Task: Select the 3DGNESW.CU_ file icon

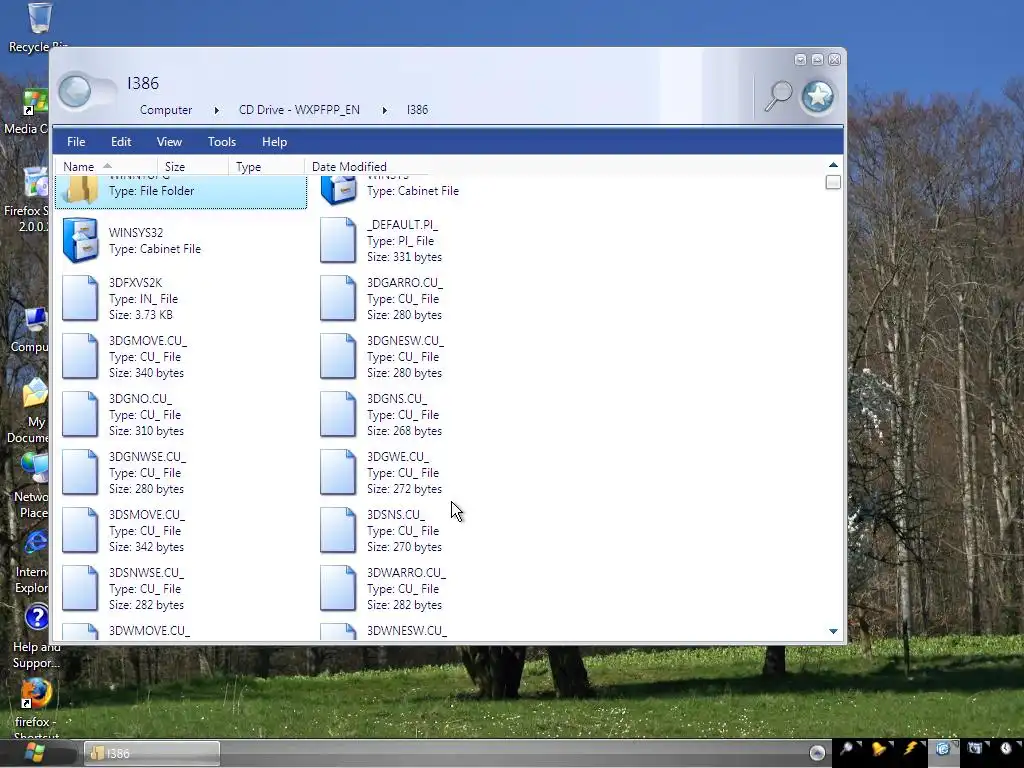Action: (338, 356)
